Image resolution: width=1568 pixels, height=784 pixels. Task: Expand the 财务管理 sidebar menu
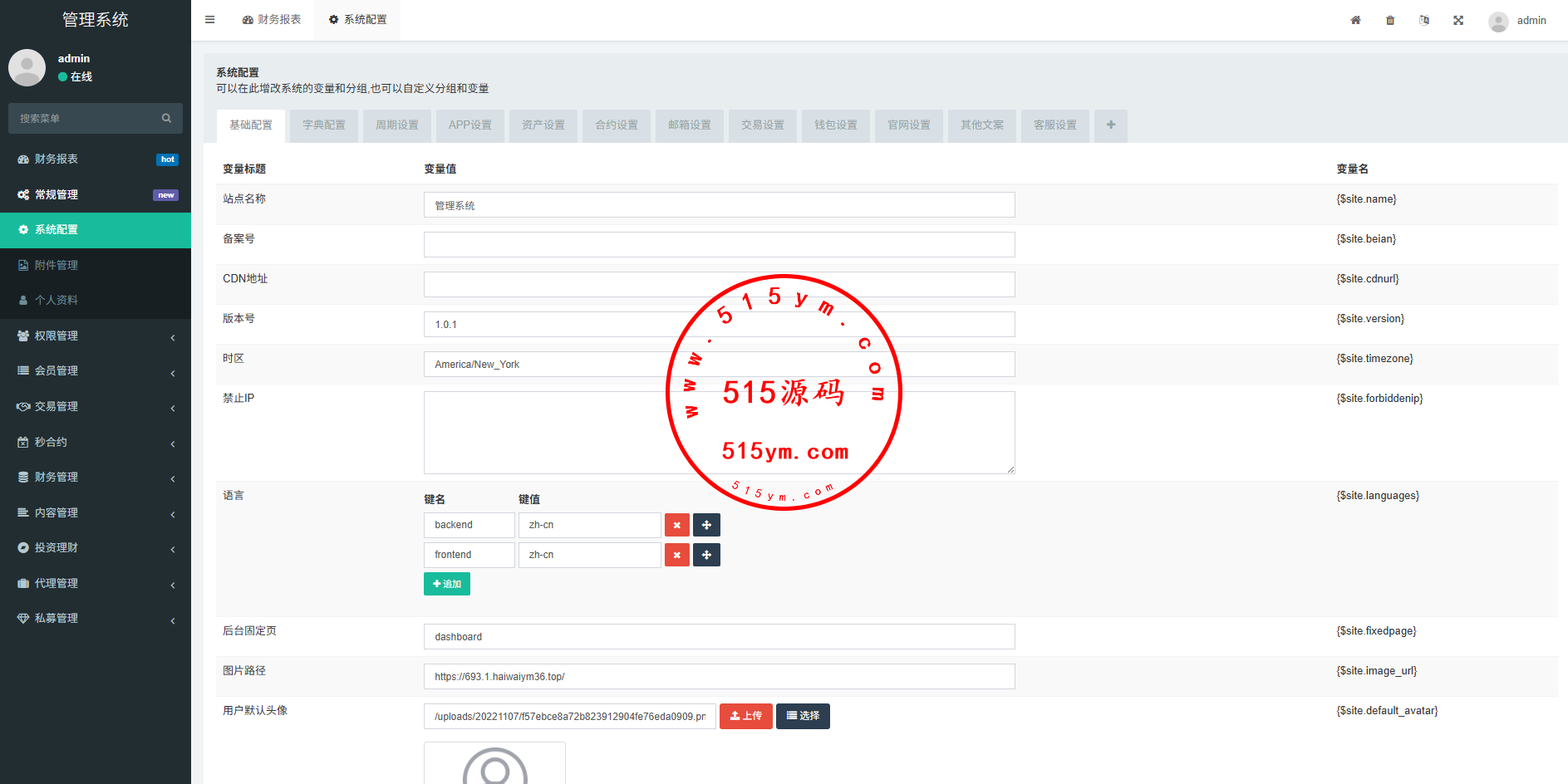pyautogui.click(x=95, y=478)
